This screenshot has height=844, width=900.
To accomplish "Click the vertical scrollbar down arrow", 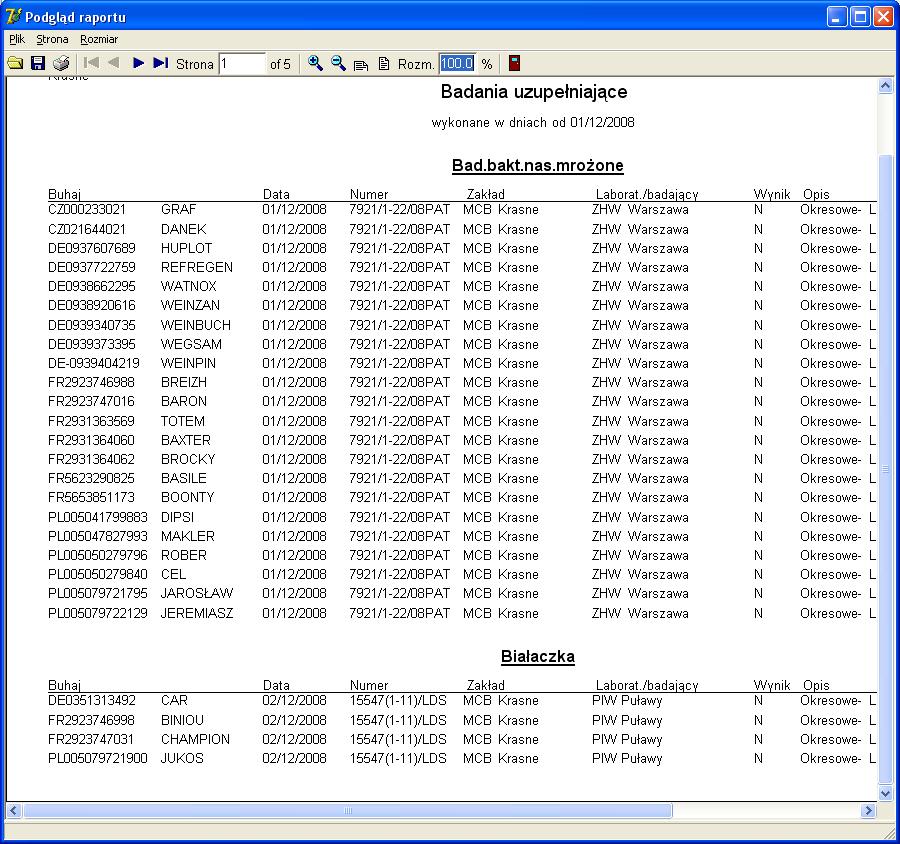I will [885, 793].
